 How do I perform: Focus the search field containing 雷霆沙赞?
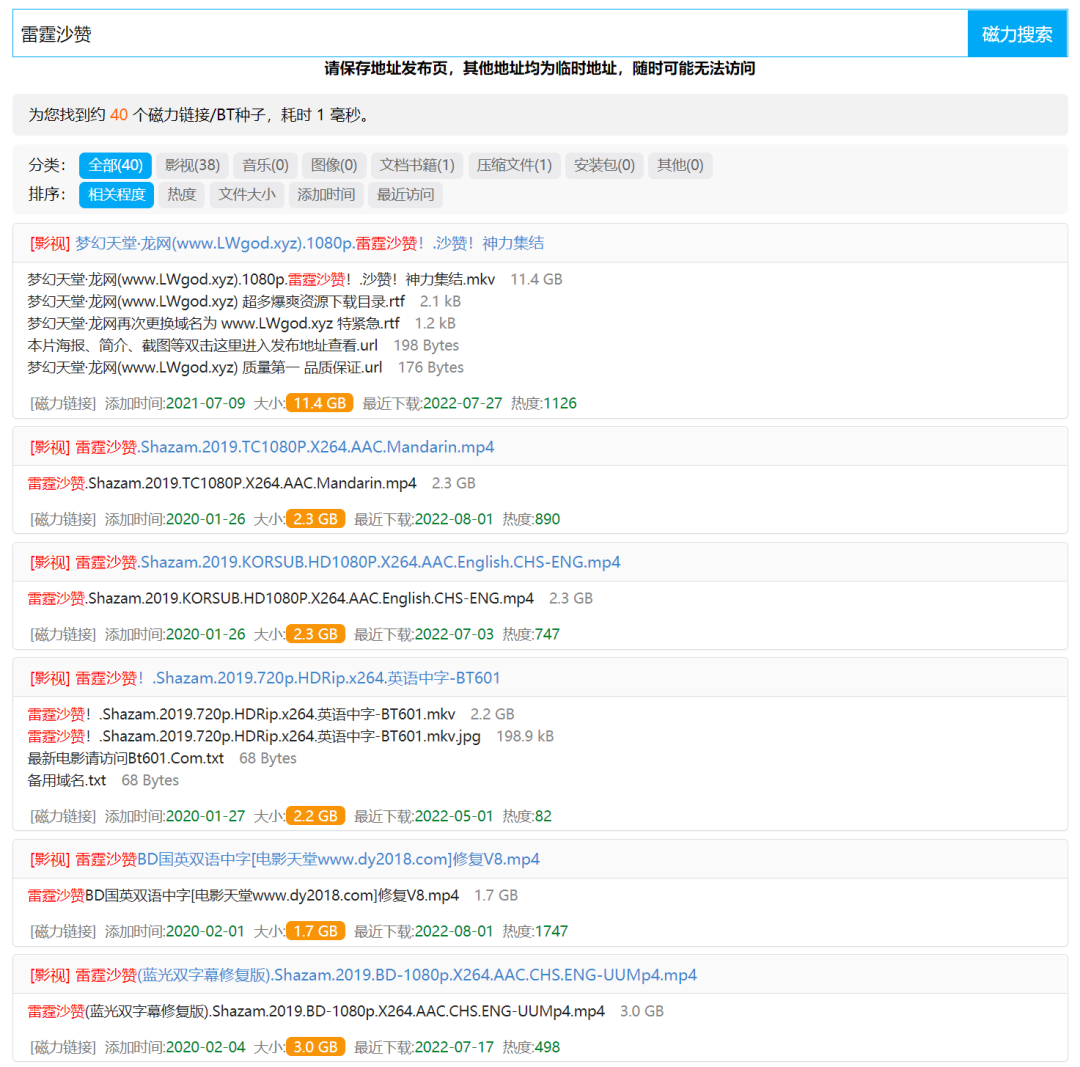490,34
